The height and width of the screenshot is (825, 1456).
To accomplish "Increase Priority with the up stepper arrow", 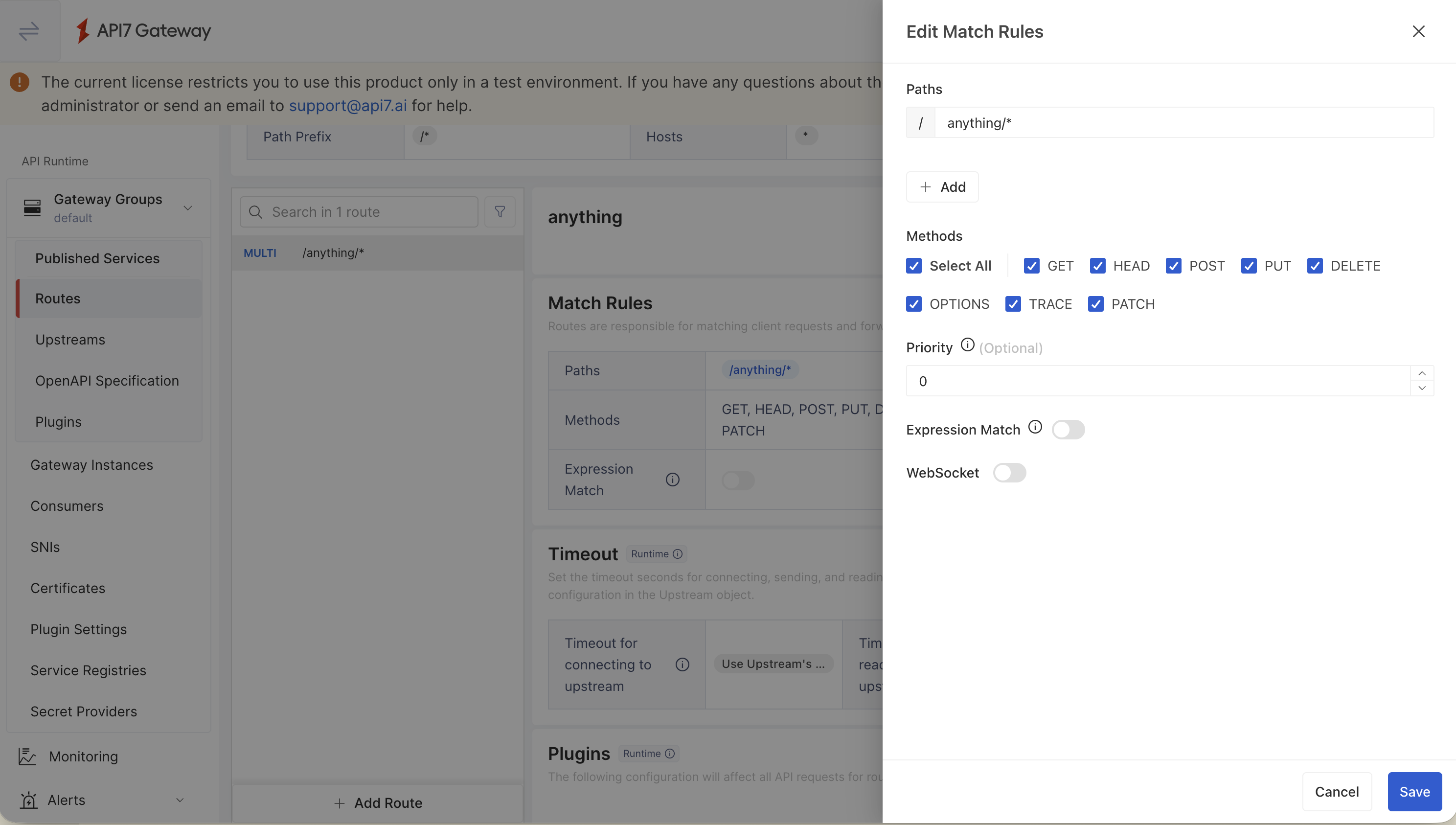I will tap(1421, 373).
